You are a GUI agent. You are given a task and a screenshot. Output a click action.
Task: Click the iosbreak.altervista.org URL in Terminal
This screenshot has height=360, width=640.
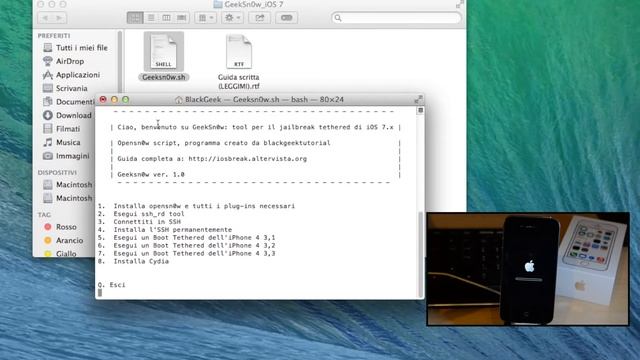pos(247,159)
